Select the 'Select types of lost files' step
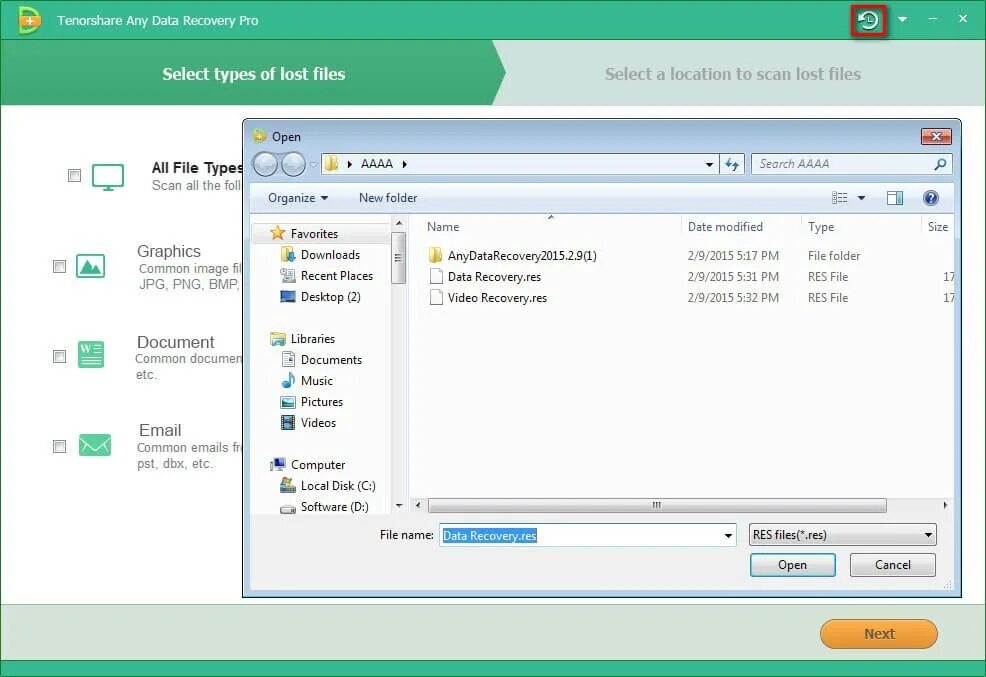This screenshot has height=677, width=986. pos(253,74)
